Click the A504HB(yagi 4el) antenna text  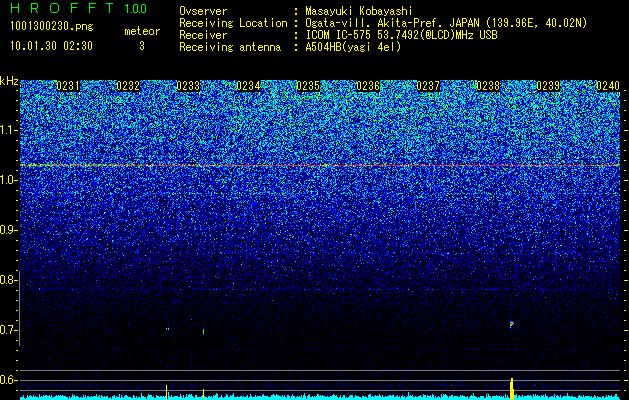pyautogui.click(x=353, y=47)
